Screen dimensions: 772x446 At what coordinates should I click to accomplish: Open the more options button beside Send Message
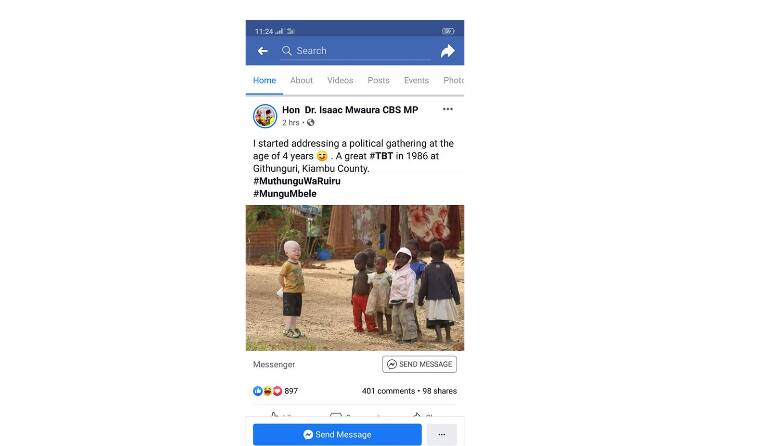coord(442,435)
